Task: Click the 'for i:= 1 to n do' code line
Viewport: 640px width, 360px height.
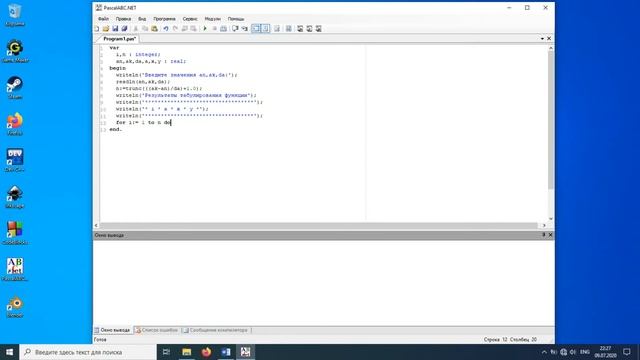Action: [x=144, y=122]
